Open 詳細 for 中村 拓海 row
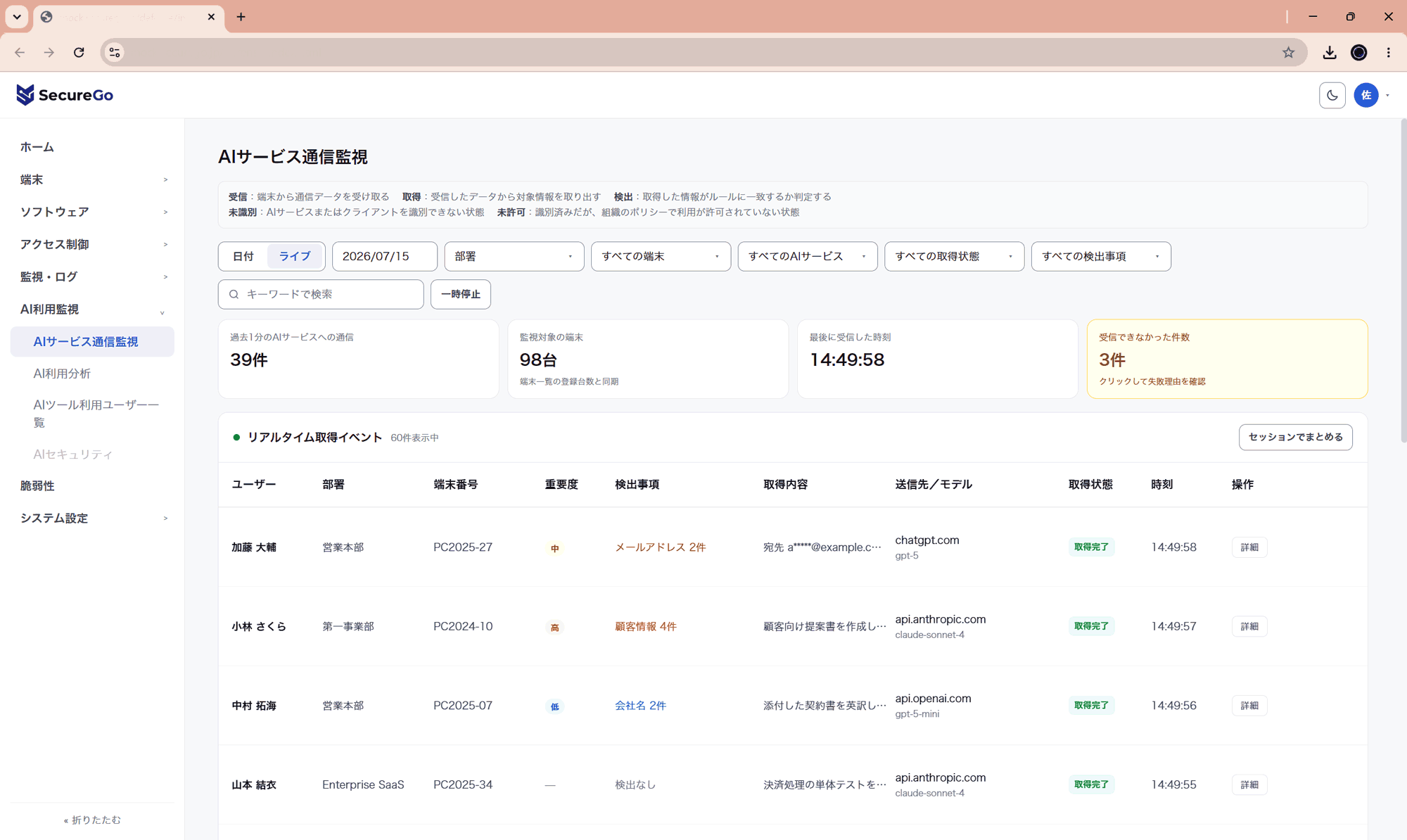This screenshot has width=1407, height=840. (1249, 706)
